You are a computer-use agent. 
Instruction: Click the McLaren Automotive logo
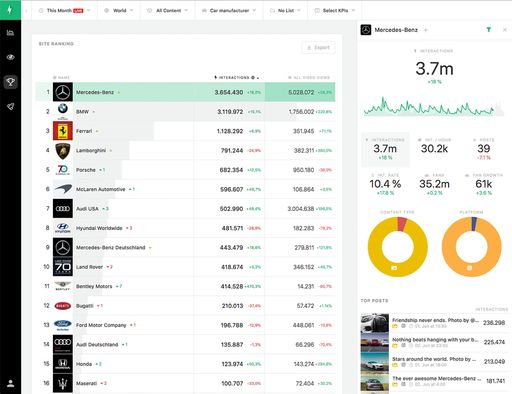click(x=63, y=189)
